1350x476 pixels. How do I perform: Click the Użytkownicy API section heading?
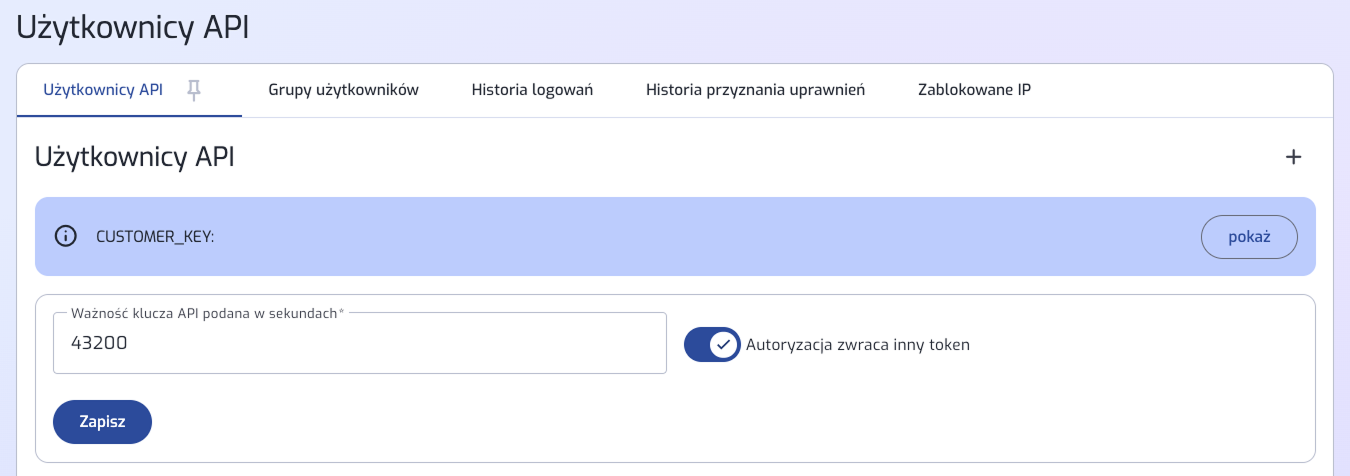(x=135, y=157)
